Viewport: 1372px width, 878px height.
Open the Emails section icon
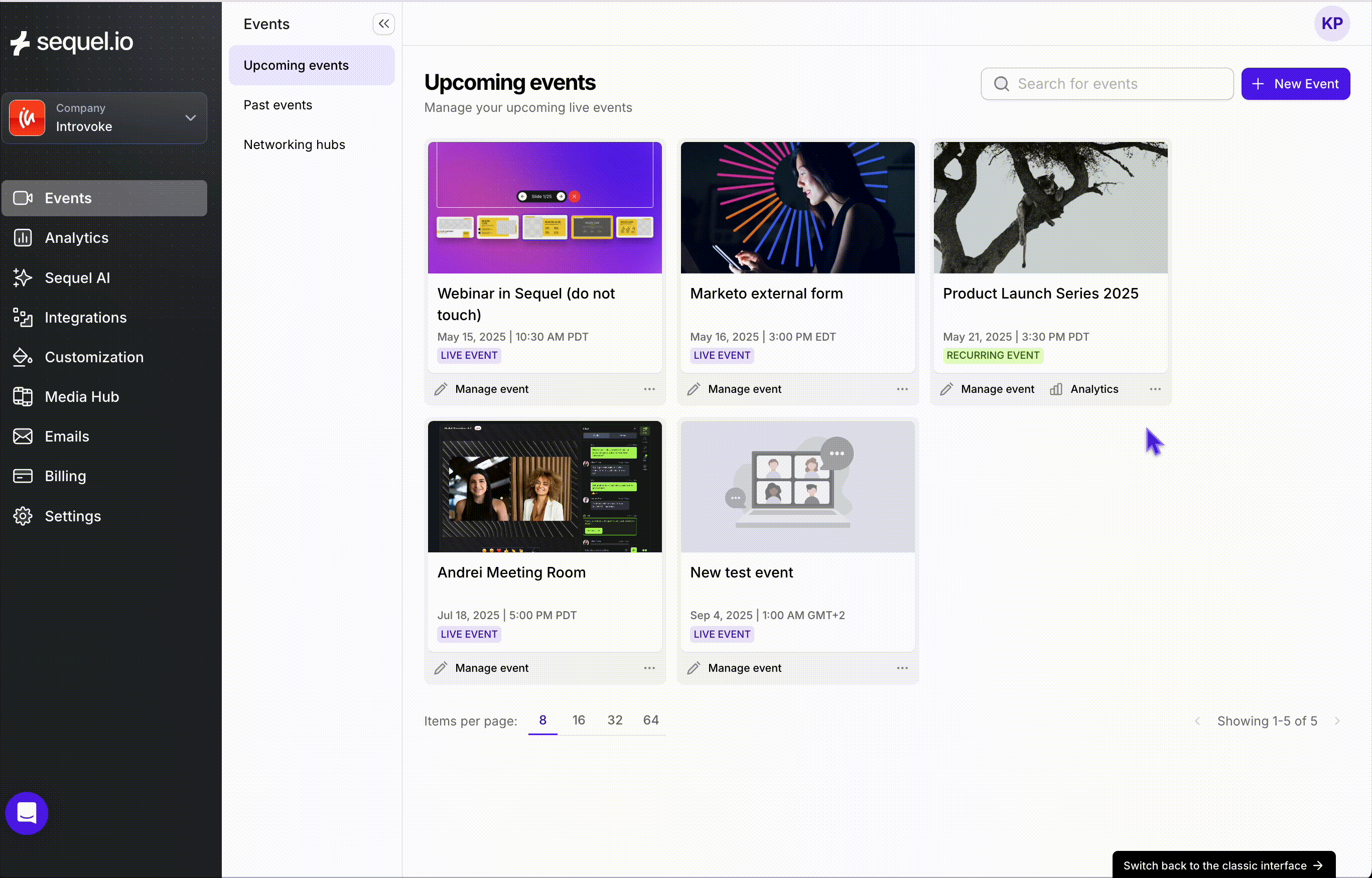22,436
